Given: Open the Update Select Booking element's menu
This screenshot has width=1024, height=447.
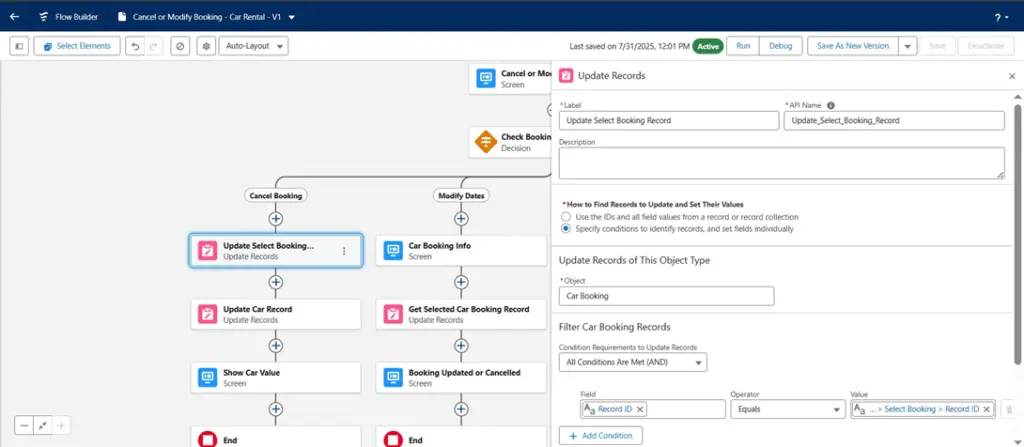Looking at the screenshot, I should 344,251.
